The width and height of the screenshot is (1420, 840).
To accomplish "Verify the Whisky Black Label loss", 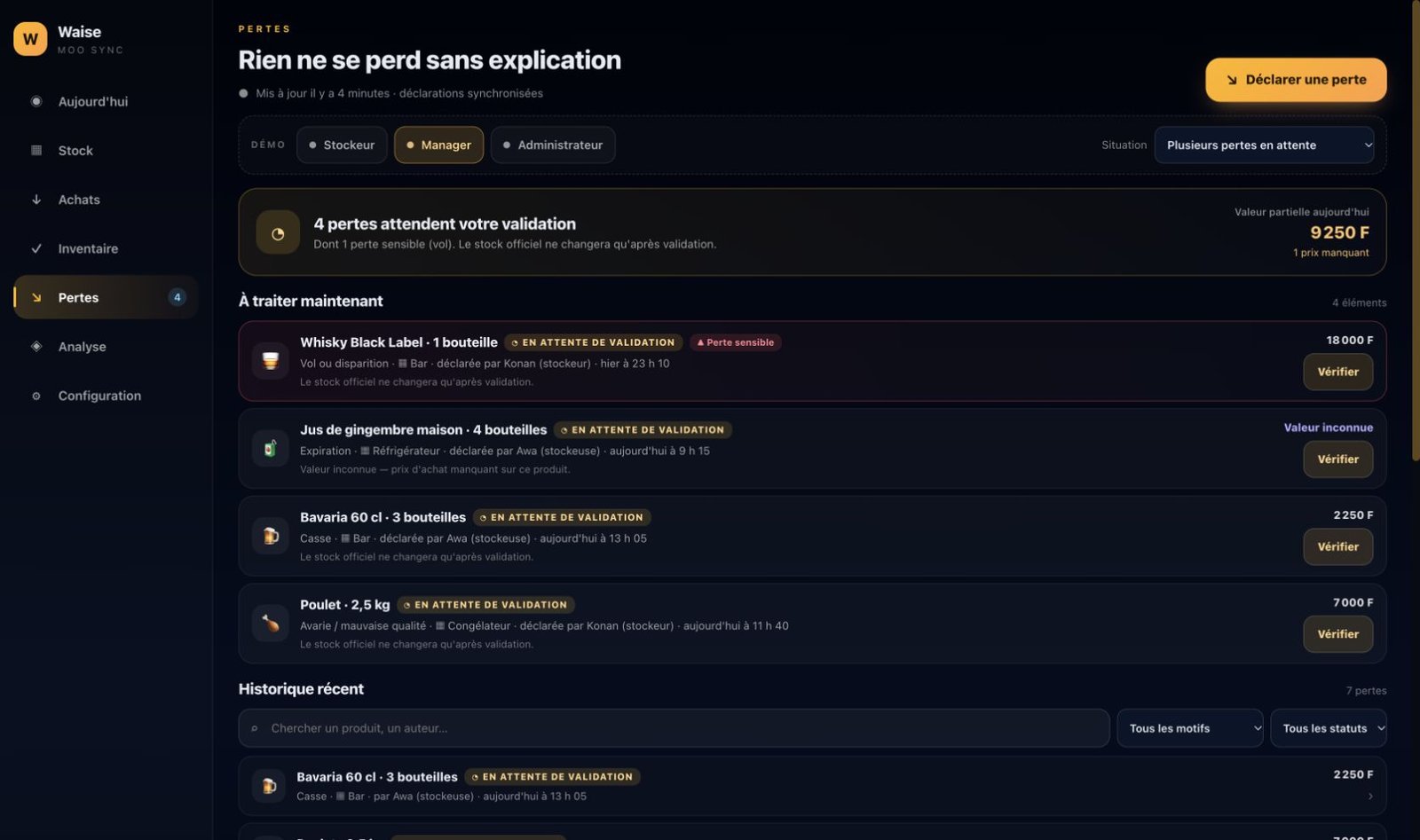I will click(1337, 372).
